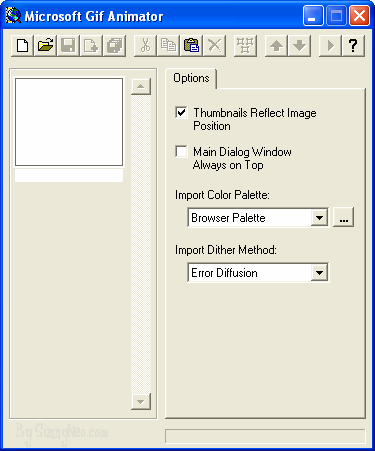Open the Browser Palette dropdown
The height and width of the screenshot is (451, 375).
[x=319, y=218]
